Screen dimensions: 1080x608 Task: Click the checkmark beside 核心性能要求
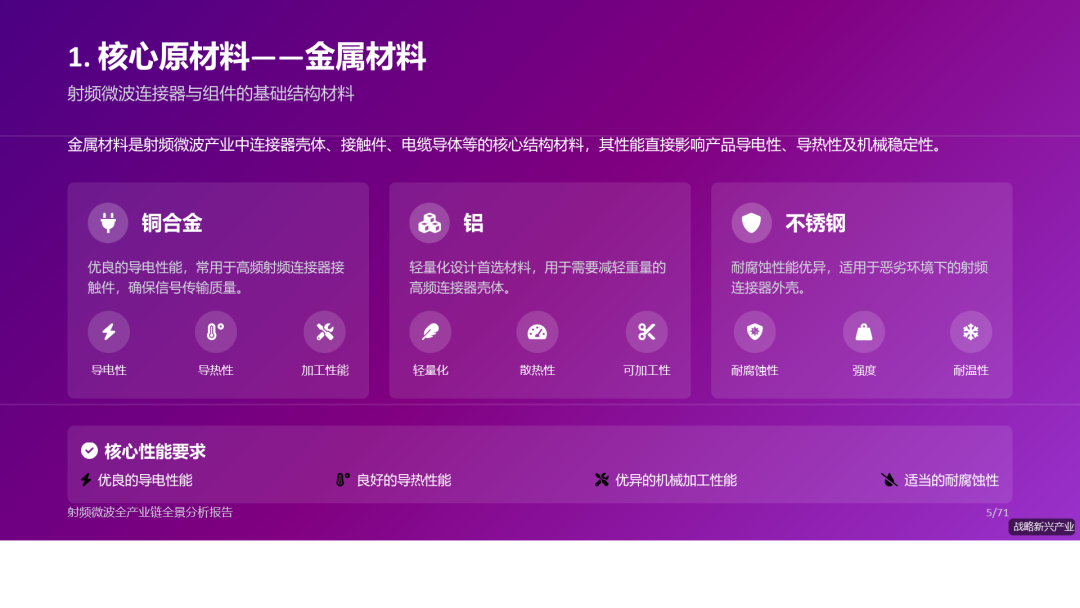(x=87, y=451)
